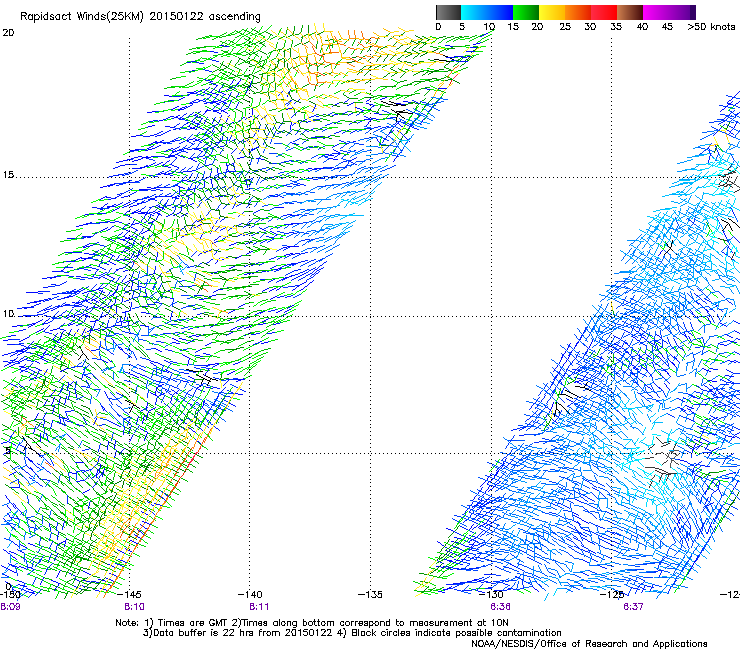Click the '45' legend scale label
Viewport: 740px width, 650px height.
pyautogui.click(x=667, y=27)
